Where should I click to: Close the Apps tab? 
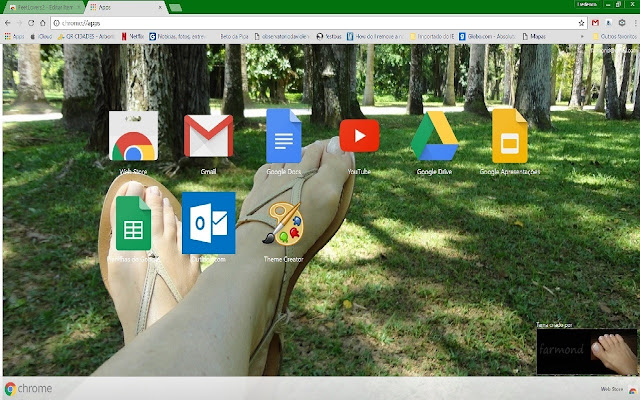[160, 7]
